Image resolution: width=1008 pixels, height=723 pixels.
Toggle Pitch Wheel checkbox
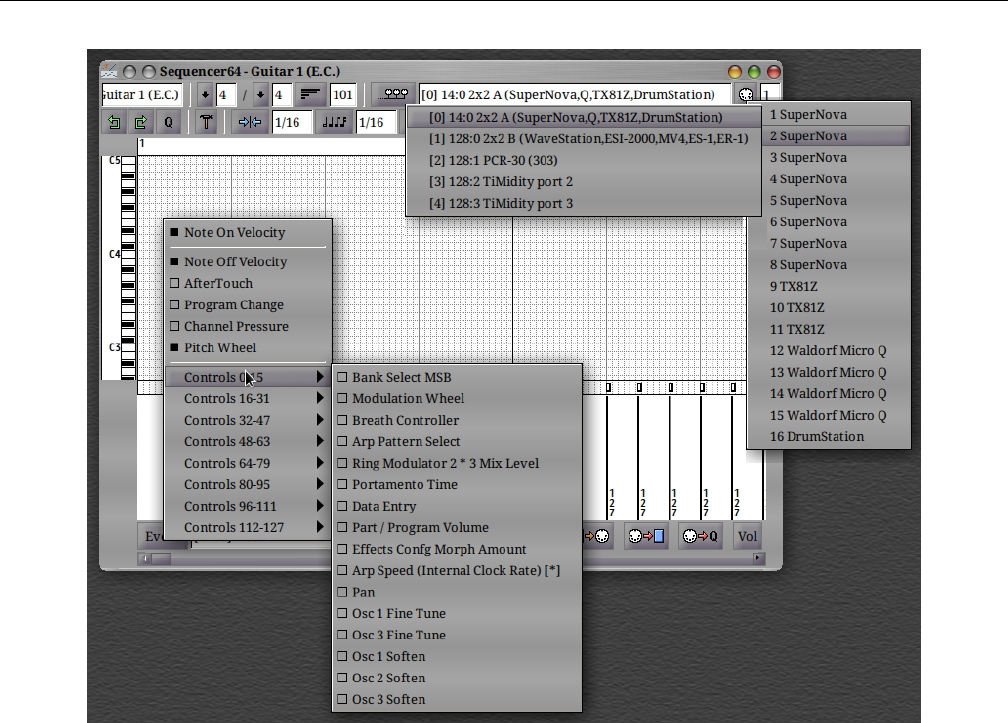[x=175, y=348]
